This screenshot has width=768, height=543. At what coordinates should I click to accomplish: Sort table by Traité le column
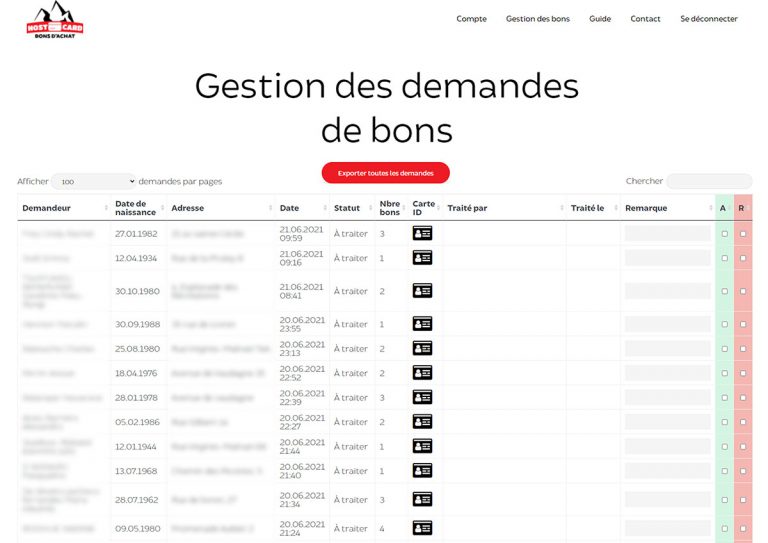coord(593,208)
